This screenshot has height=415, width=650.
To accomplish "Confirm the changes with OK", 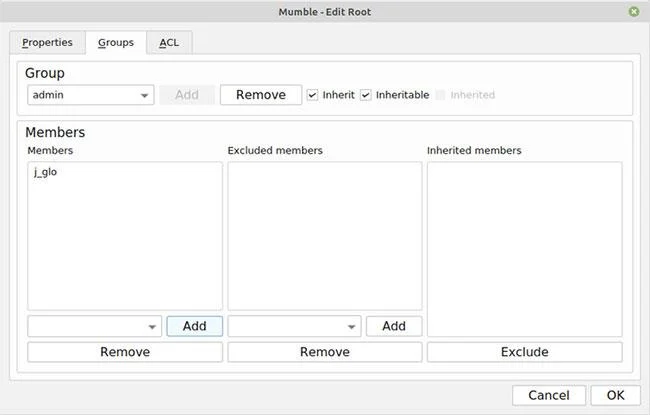I will pos(615,396).
